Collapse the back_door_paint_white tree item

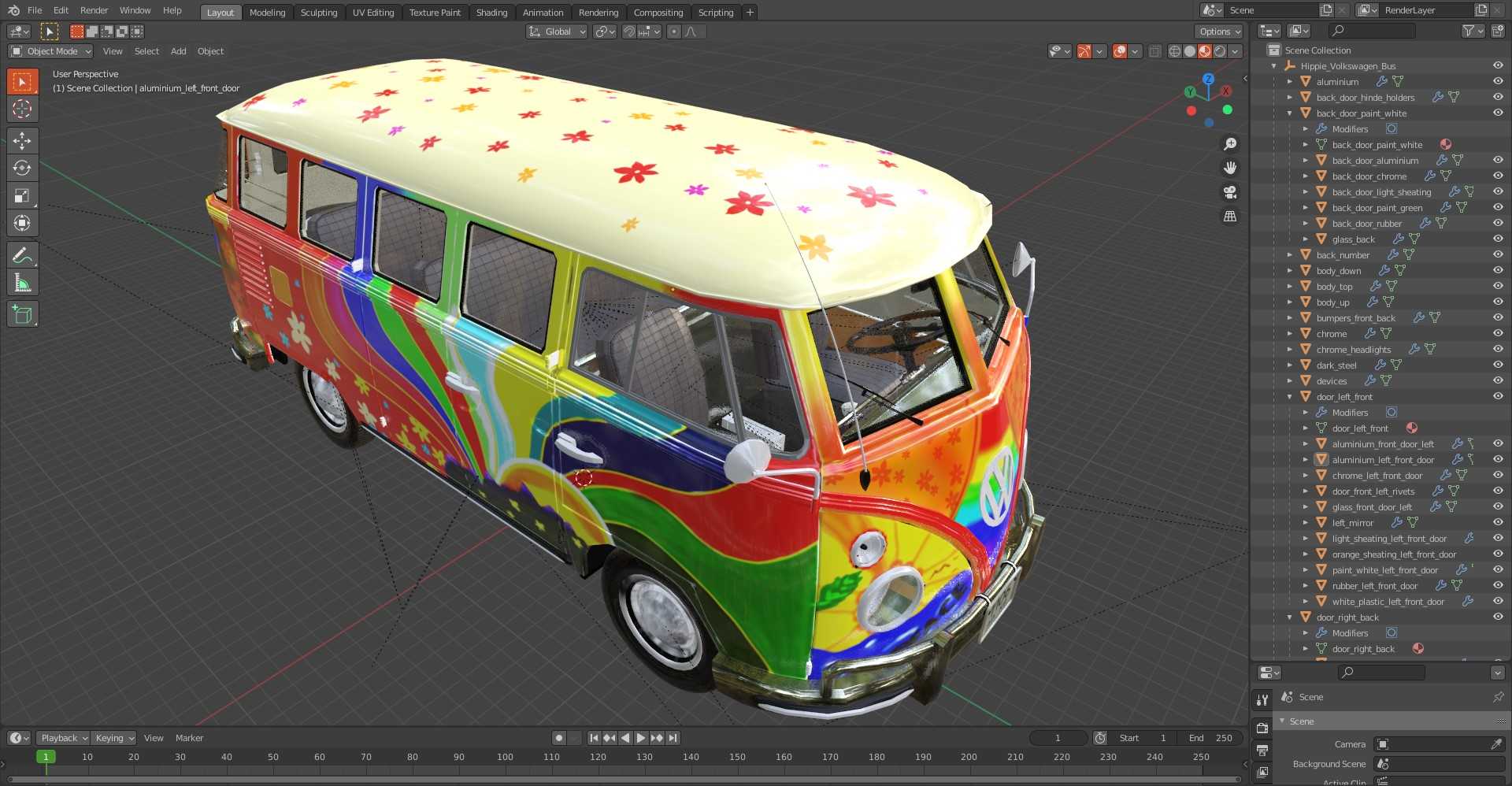pos(1289,113)
